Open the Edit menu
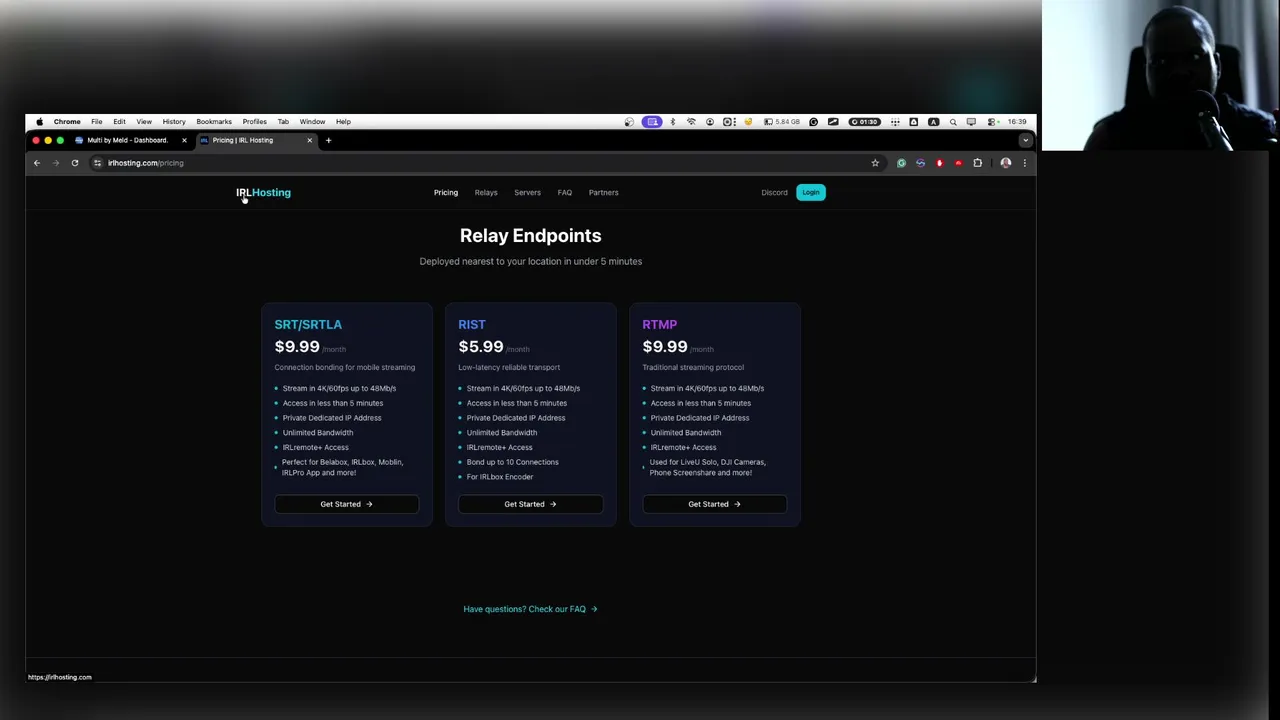 [119, 122]
